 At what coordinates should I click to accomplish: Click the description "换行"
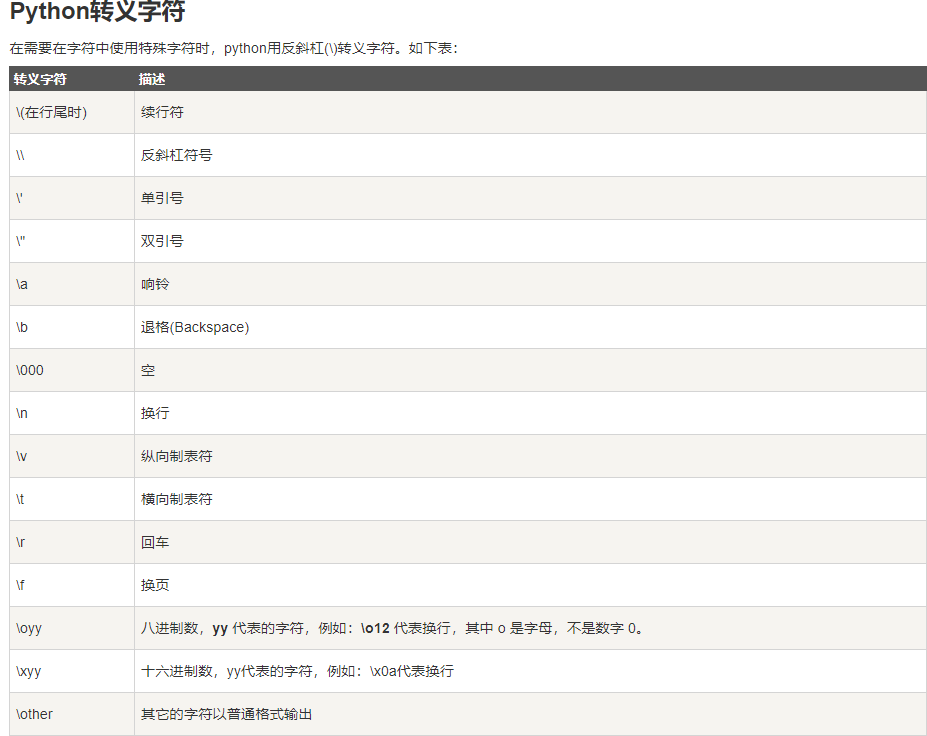click(x=155, y=414)
